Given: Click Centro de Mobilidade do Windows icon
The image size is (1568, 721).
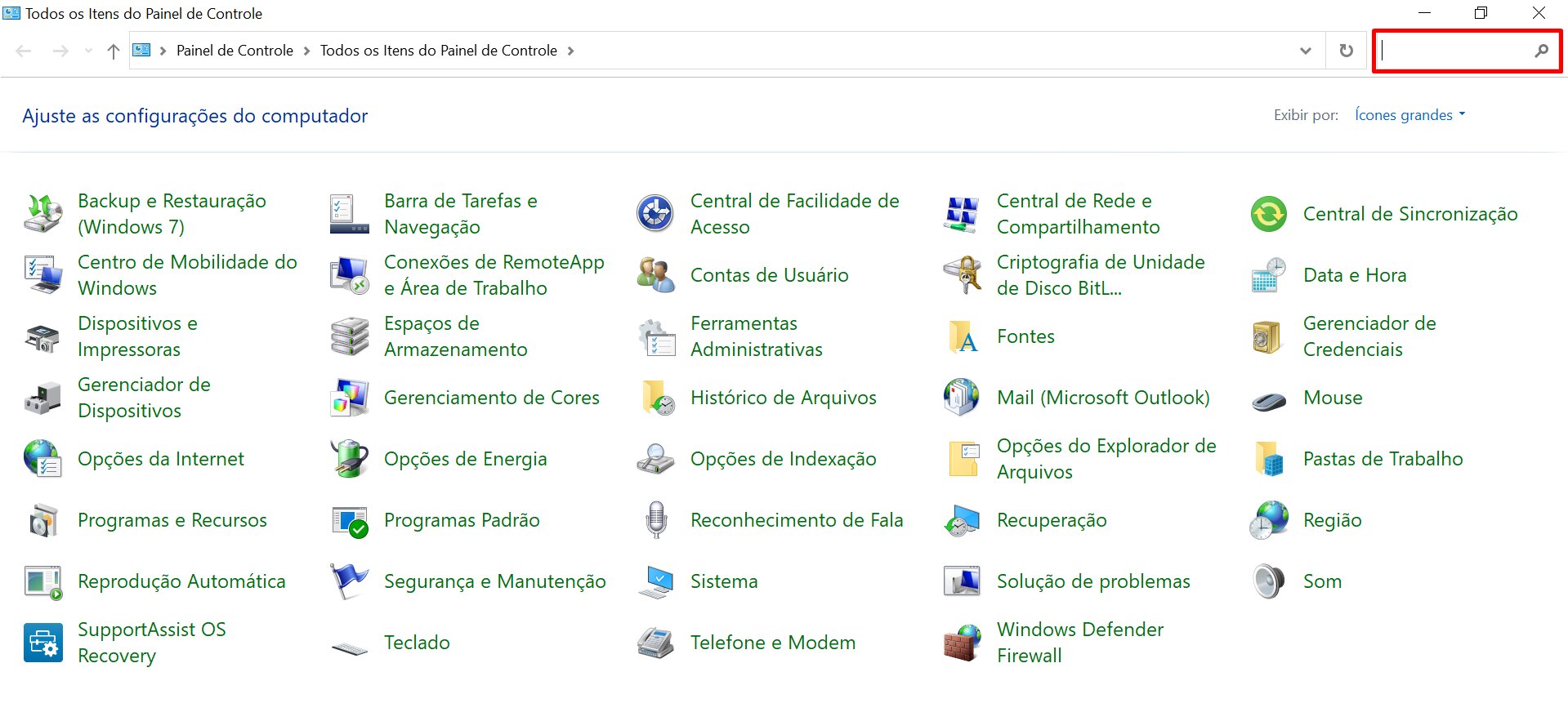Looking at the screenshot, I should point(43,275).
